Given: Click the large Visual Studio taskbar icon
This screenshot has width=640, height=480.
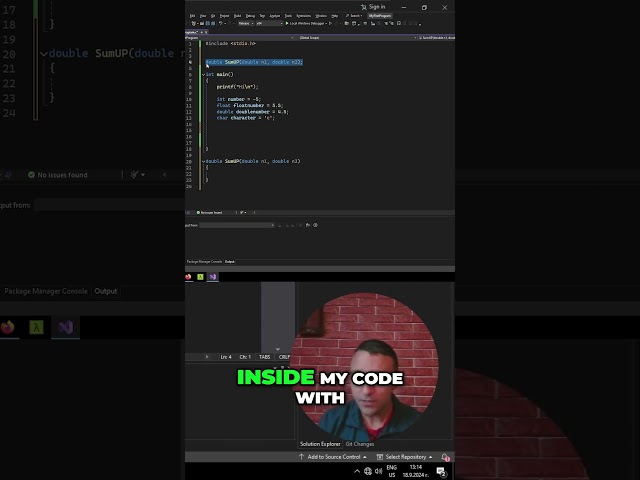Looking at the screenshot, I should point(65,327).
